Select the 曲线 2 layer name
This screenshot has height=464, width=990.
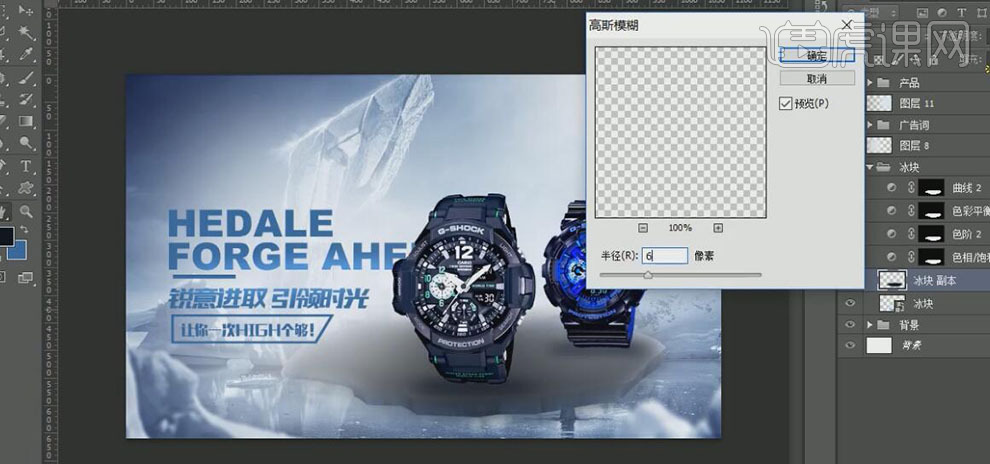coord(967,187)
